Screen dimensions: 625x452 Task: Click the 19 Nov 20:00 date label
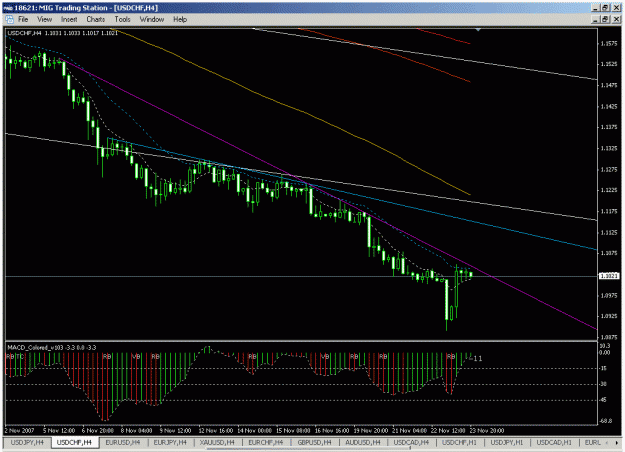click(371, 430)
